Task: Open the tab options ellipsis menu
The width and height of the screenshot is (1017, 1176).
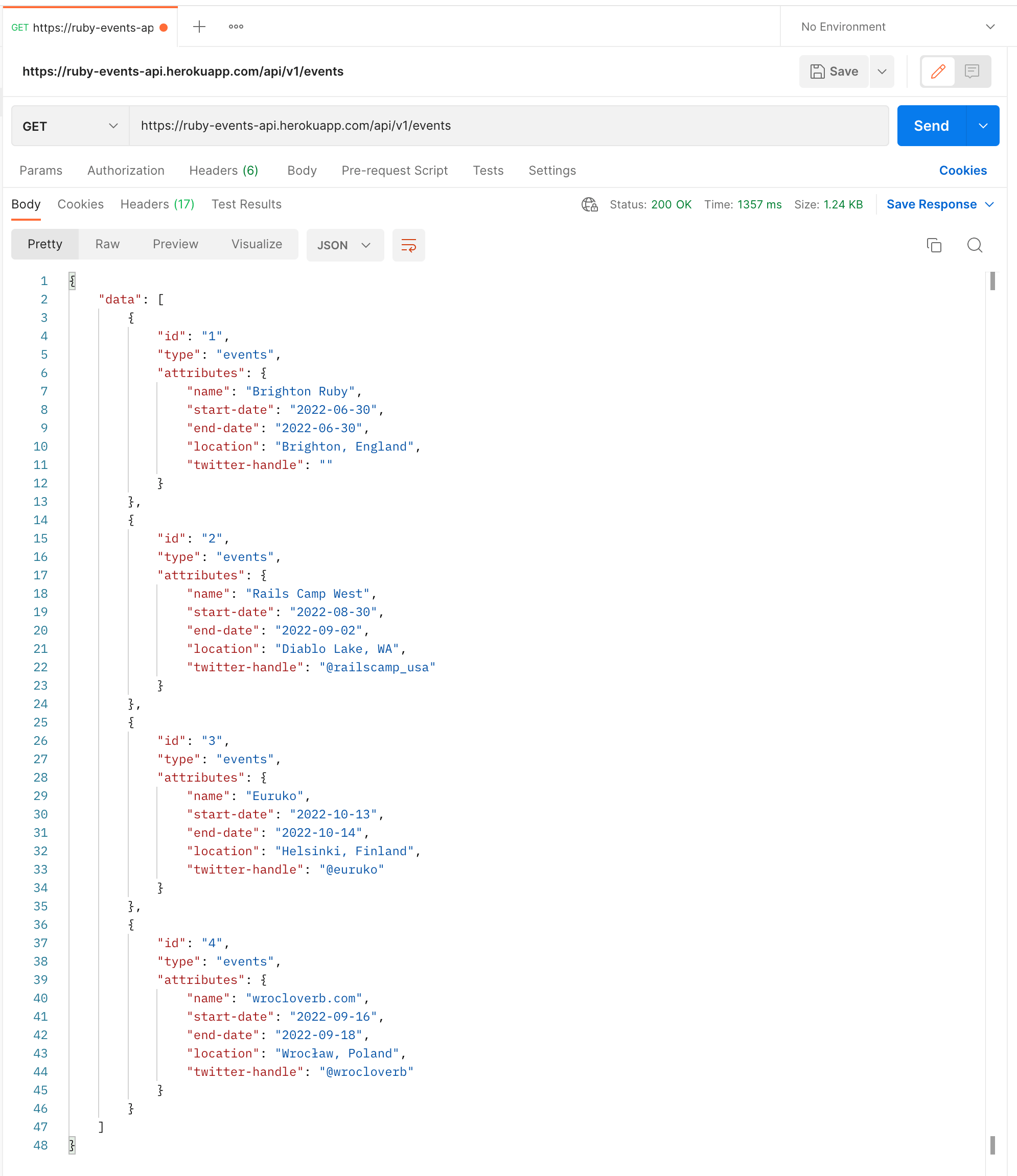Action: point(236,27)
